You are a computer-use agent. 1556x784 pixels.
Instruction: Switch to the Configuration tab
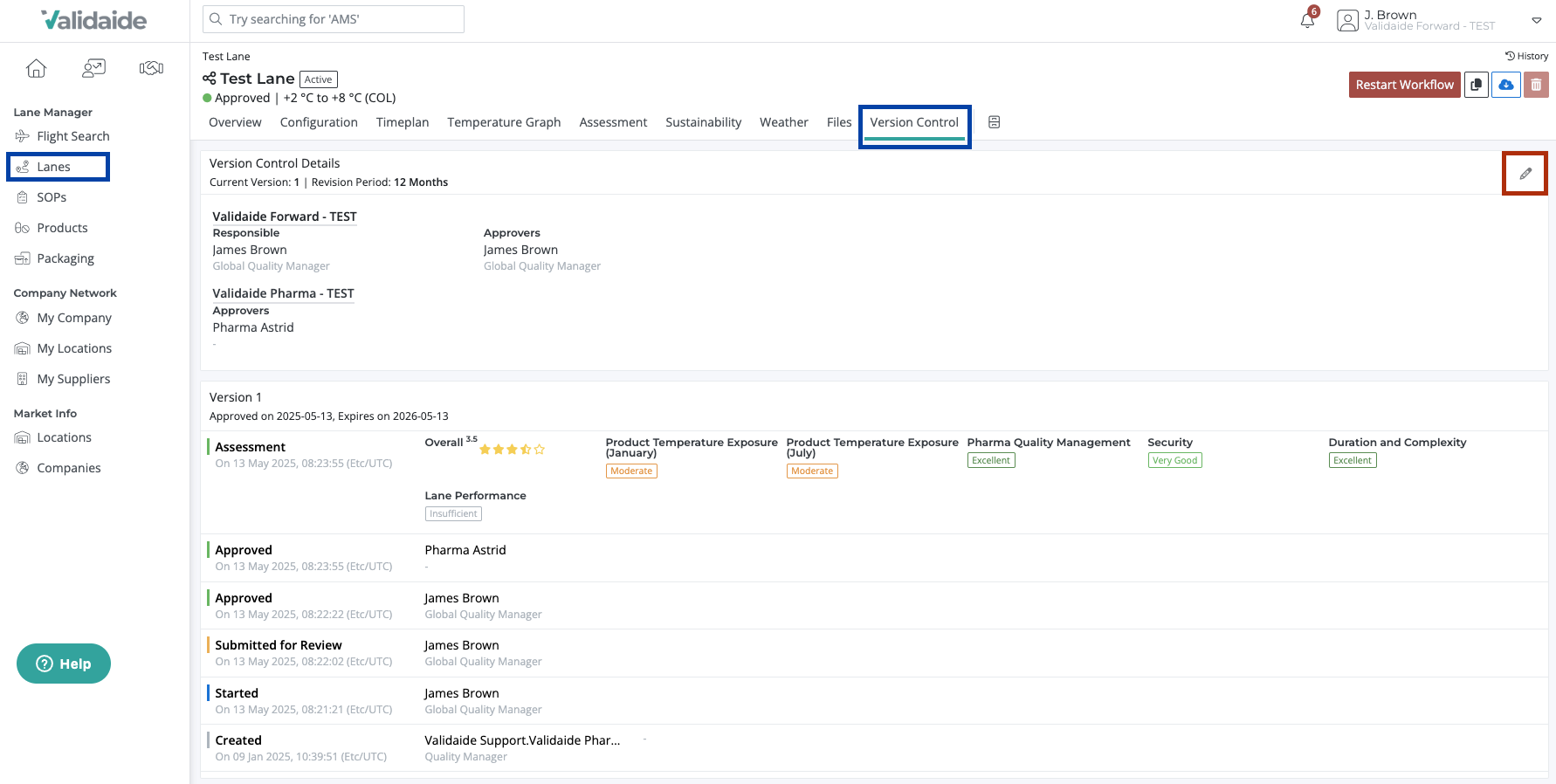(x=319, y=122)
